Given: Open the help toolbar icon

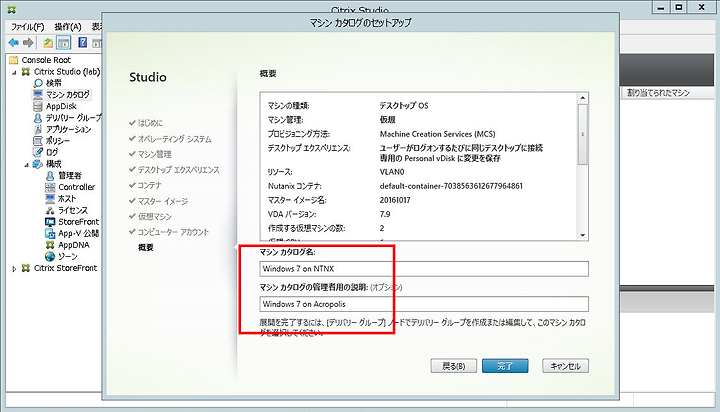Looking at the screenshot, I should click(83, 43).
